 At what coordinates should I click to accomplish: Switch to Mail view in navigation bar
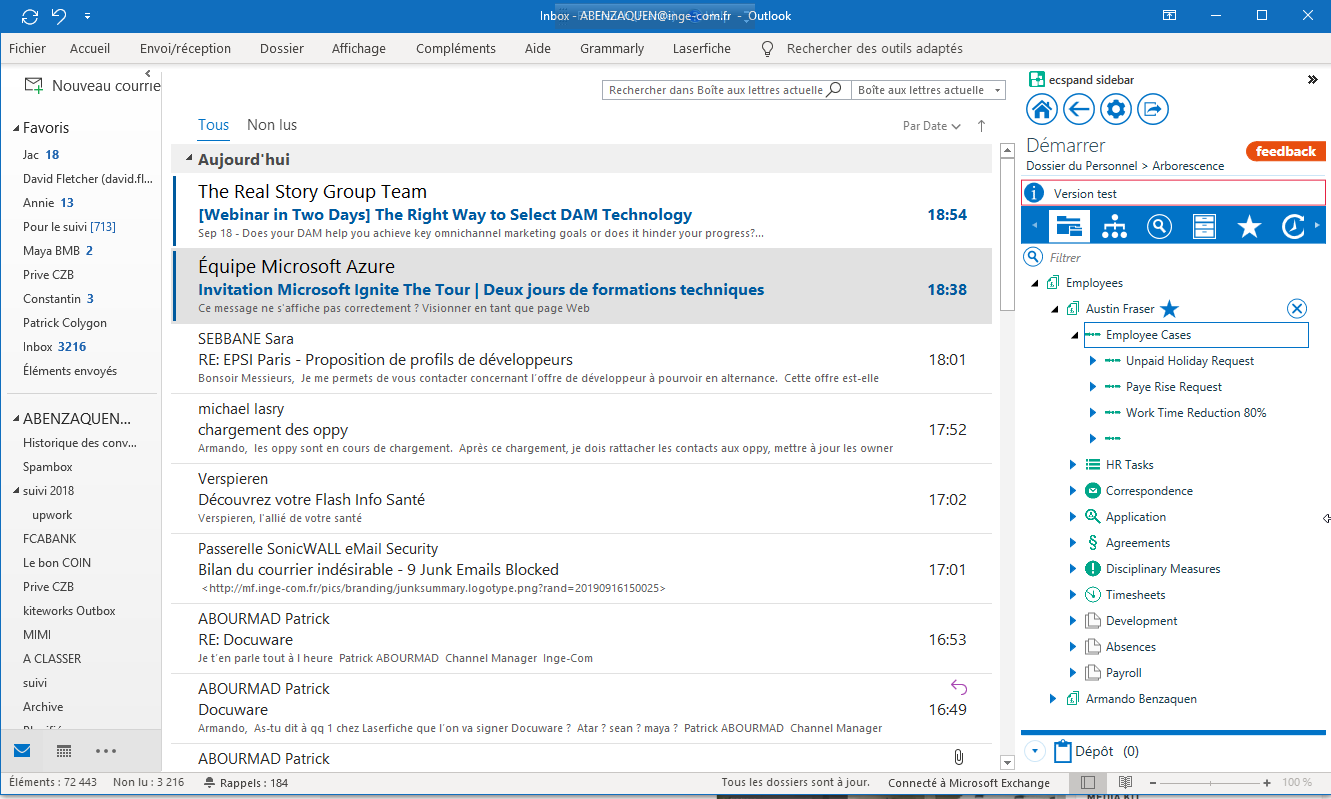(x=22, y=751)
